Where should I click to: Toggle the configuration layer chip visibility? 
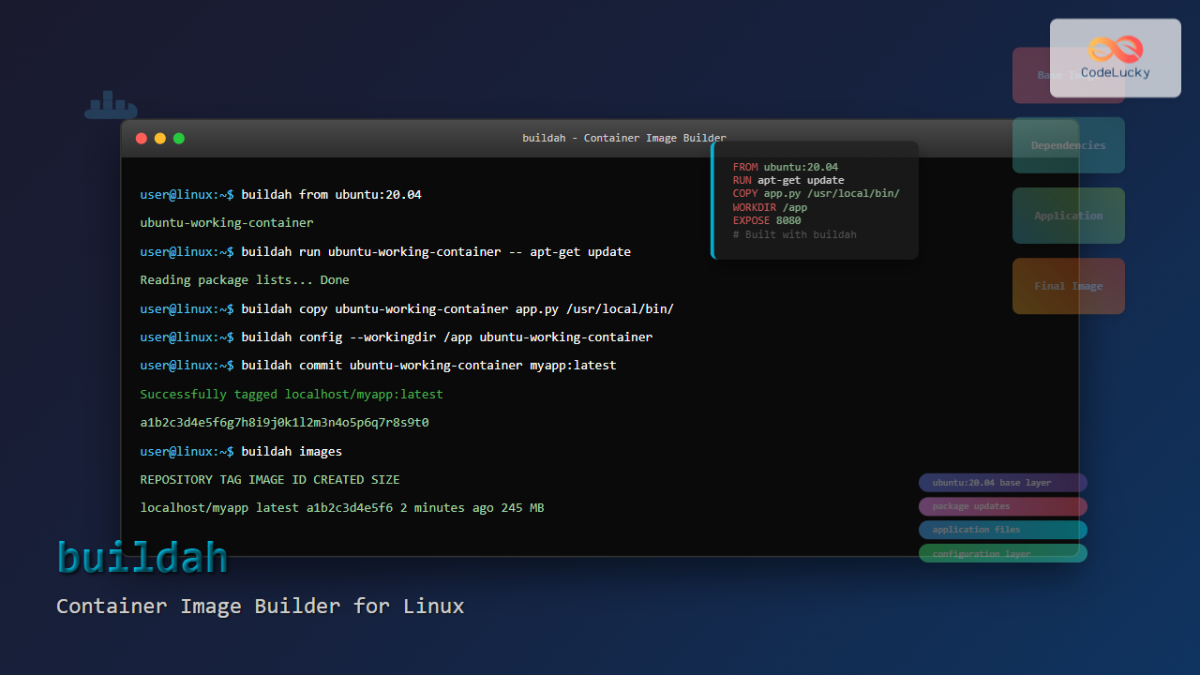pos(1002,553)
